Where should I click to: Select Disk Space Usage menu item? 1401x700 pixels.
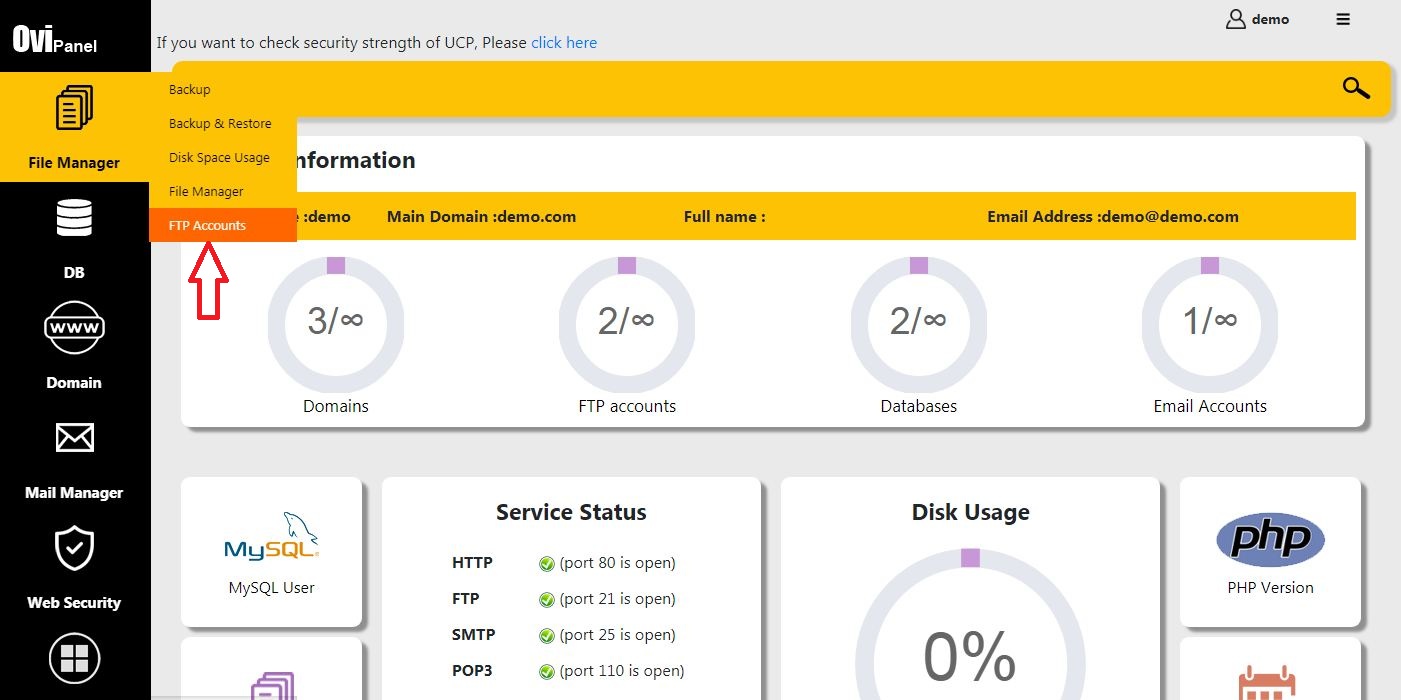pyautogui.click(x=223, y=158)
